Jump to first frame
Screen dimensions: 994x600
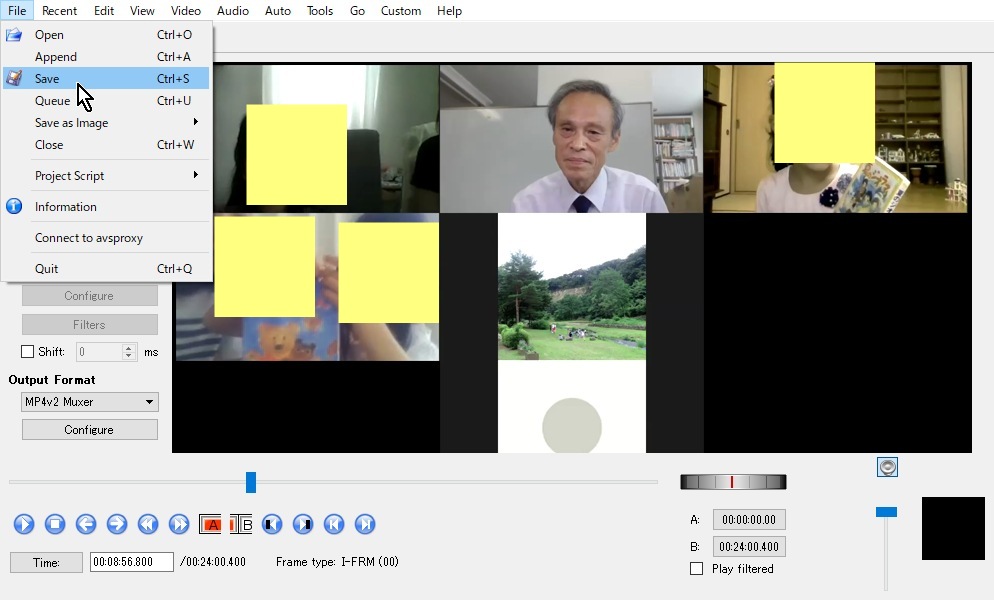coord(334,524)
